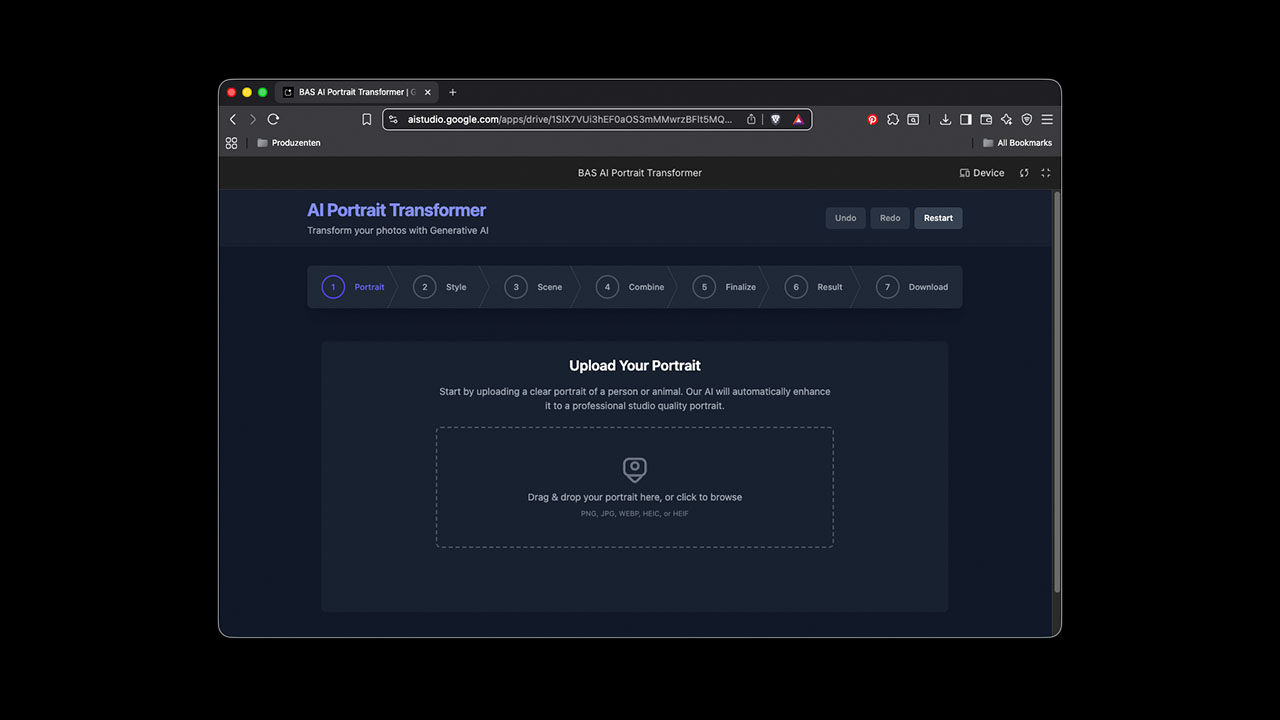Click the Brave Shields lion icon

point(775,119)
